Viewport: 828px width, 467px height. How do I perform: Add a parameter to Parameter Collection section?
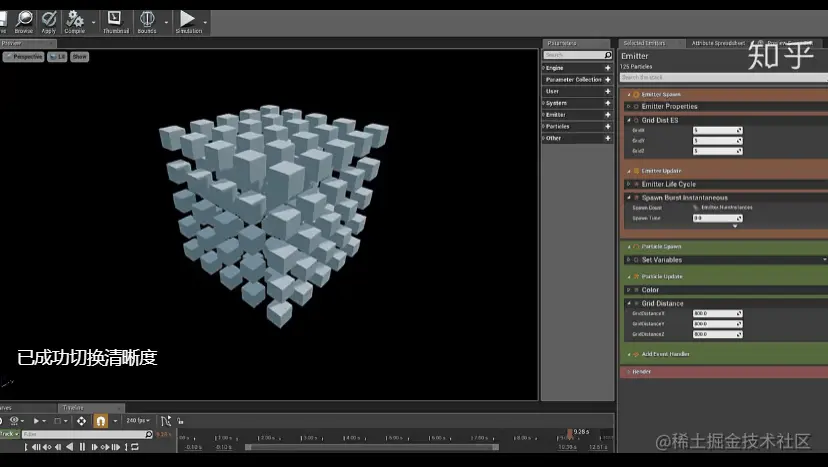[608, 80]
